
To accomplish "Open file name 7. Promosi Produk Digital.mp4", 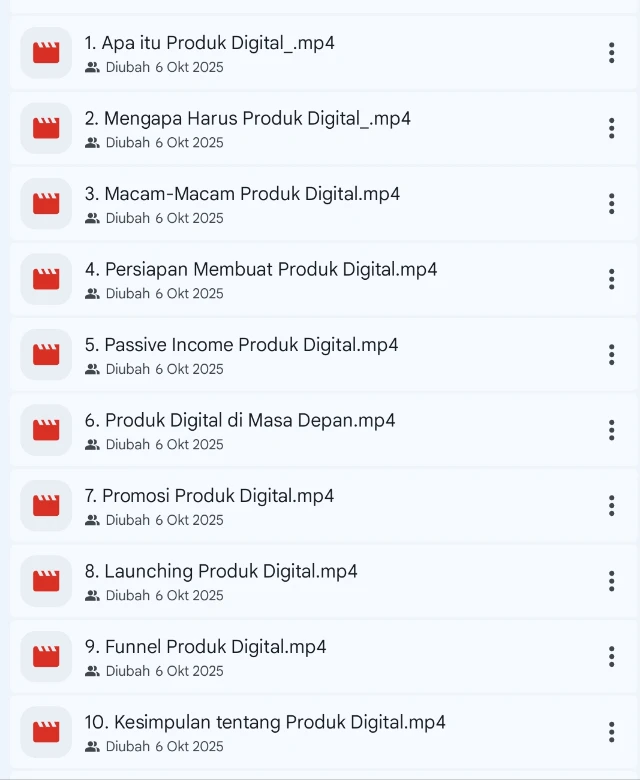I will (x=209, y=496).
